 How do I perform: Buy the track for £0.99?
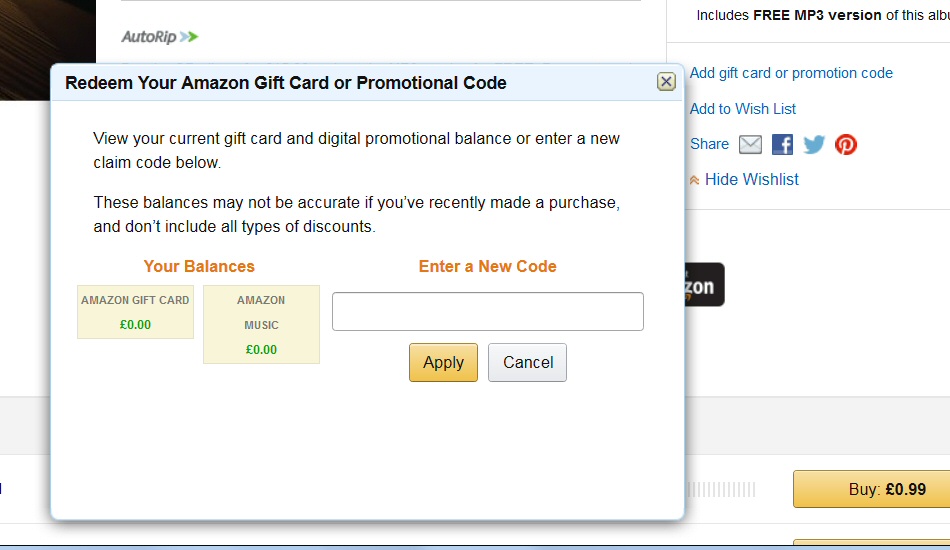point(870,490)
